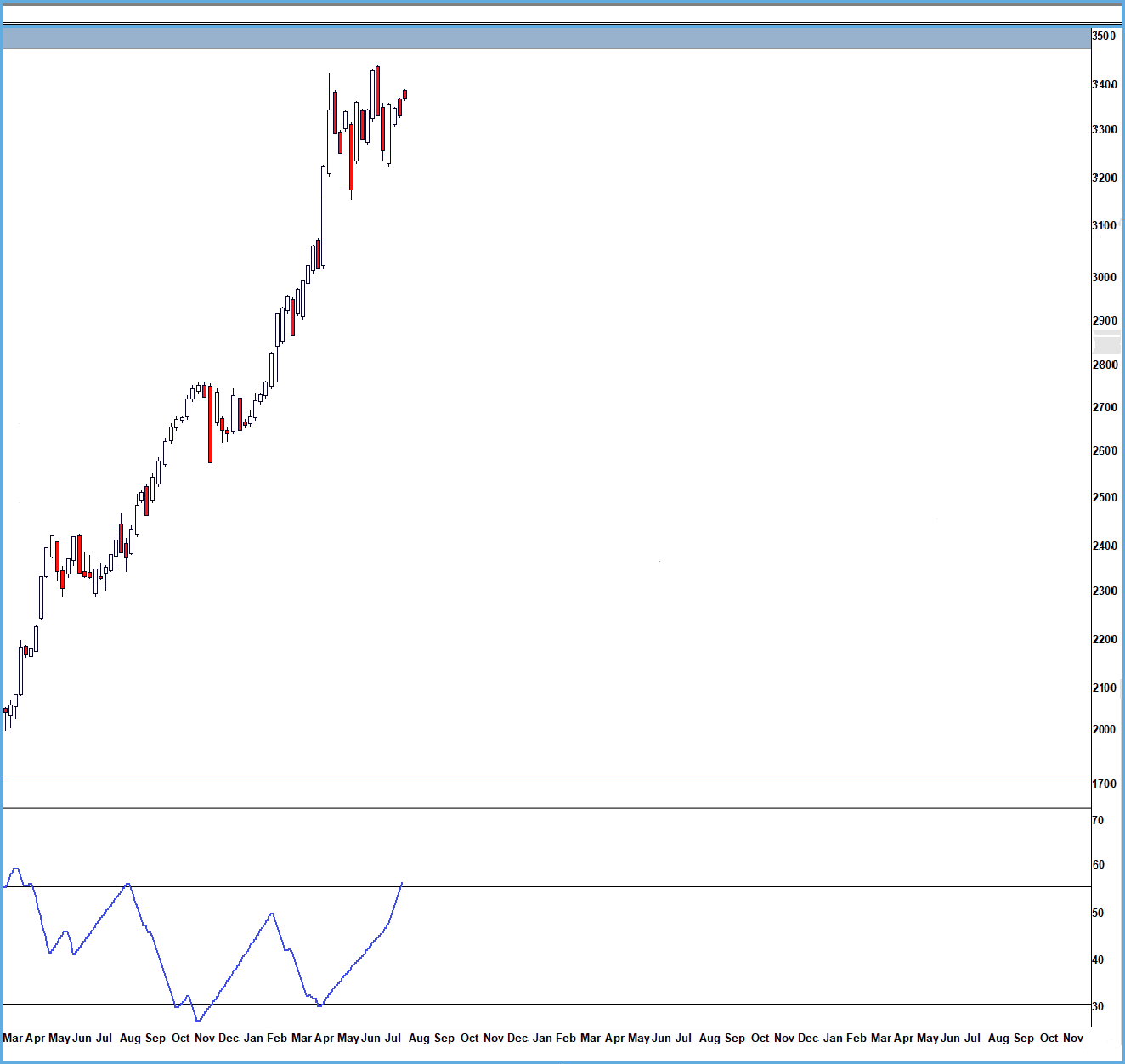Click the 3000 price axis label
1125x1064 pixels.
coord(1104,277)
